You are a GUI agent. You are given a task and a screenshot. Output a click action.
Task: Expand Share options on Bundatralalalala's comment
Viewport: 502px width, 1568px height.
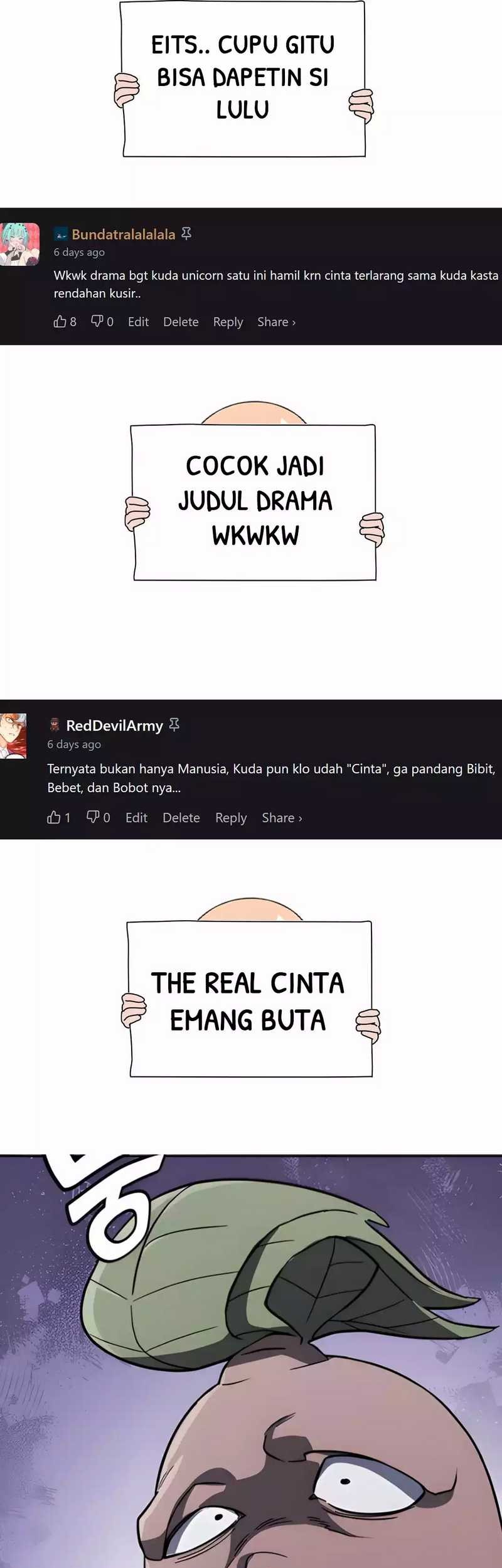coord(276,322)
